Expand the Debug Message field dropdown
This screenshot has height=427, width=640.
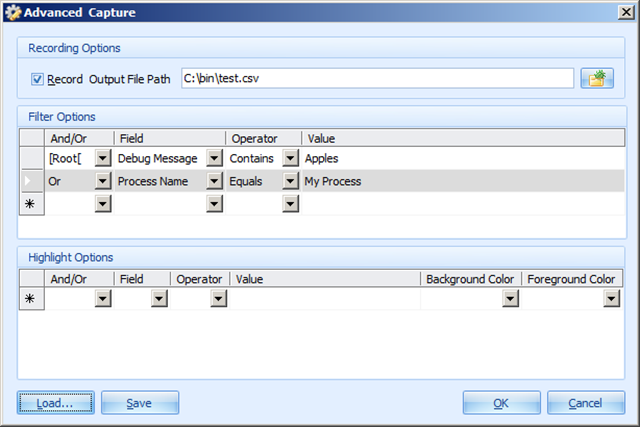click(x=213, y=158)
